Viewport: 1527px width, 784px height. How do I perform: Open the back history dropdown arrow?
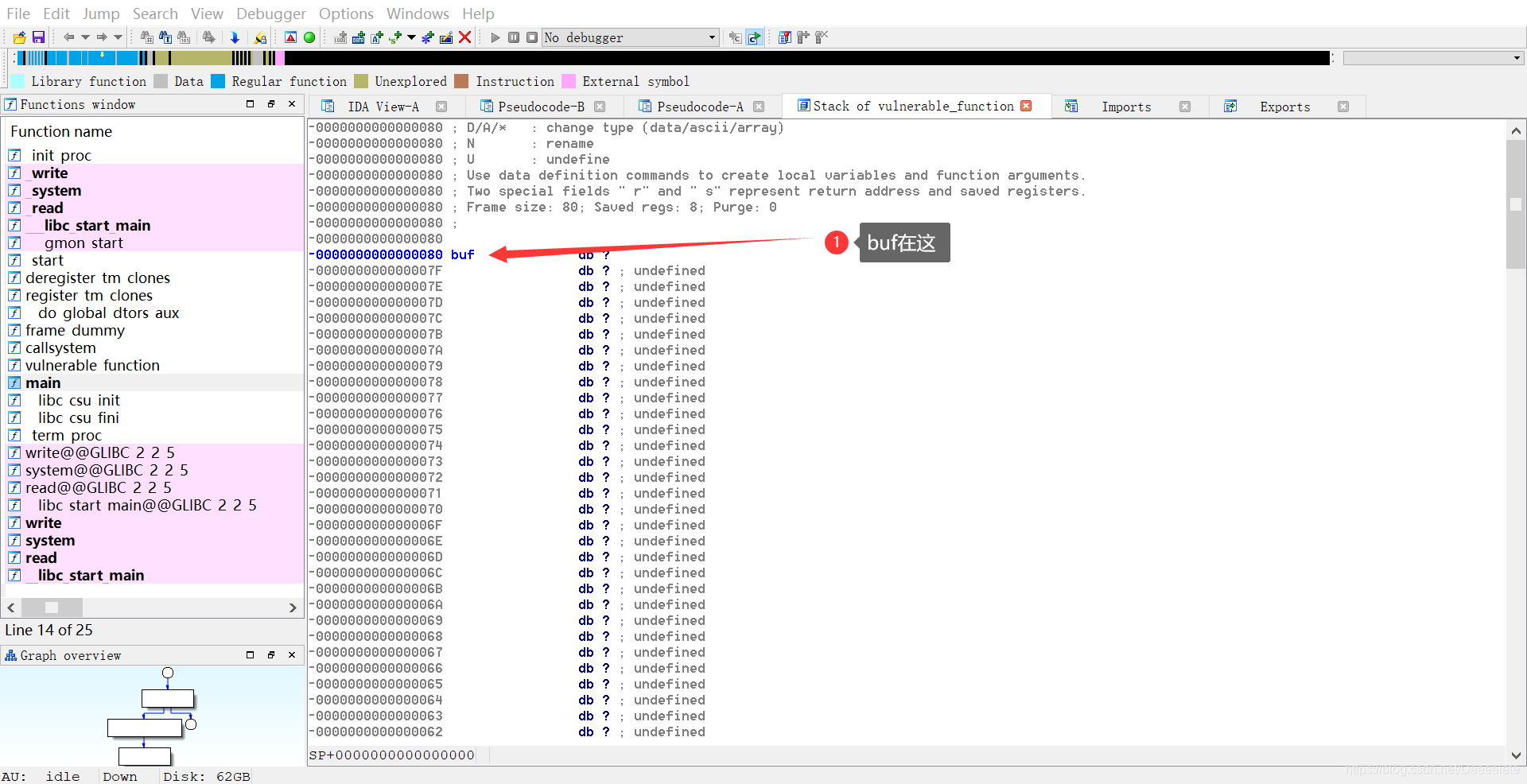(x=85, y=37)
